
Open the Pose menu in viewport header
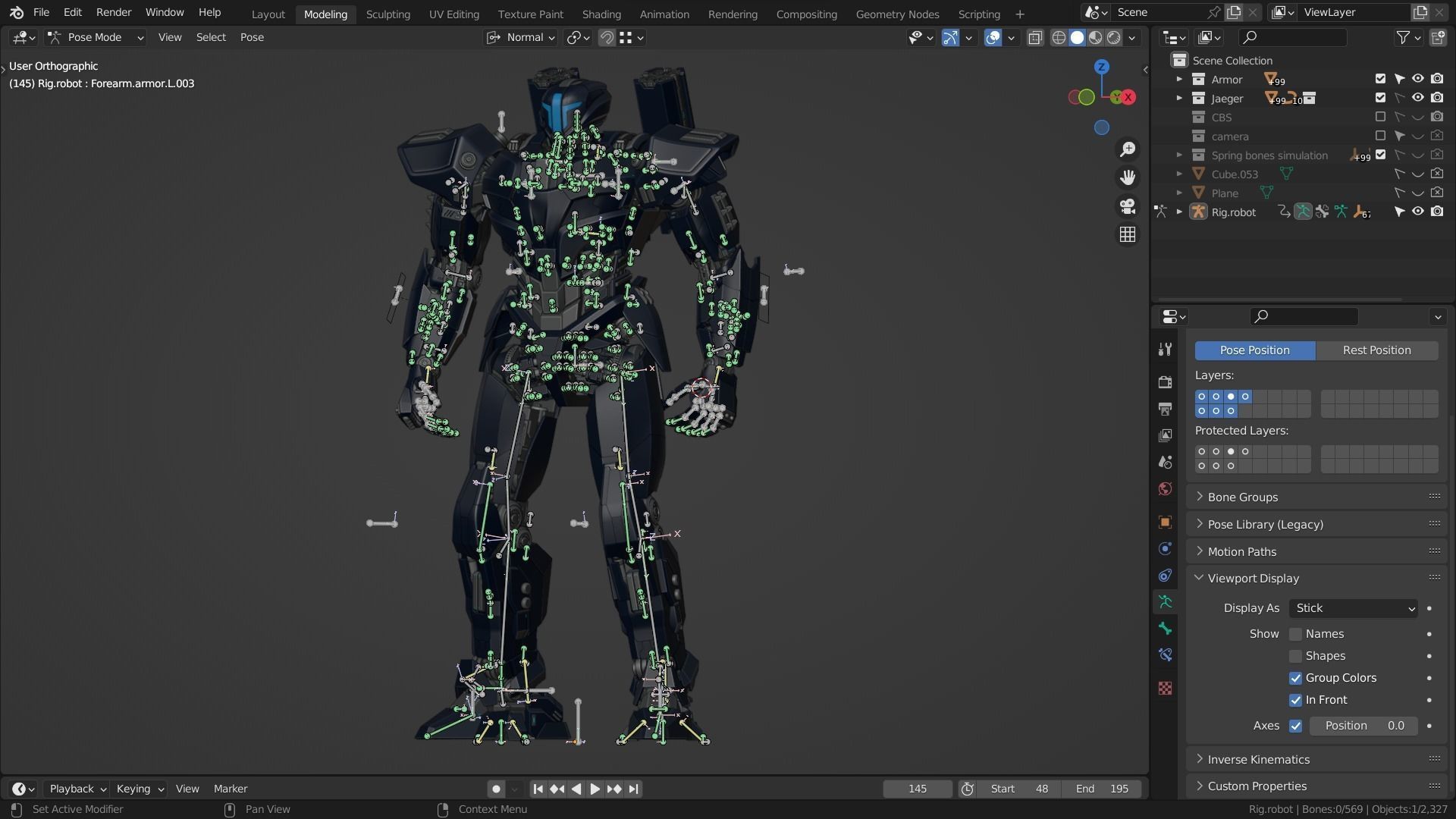252,37
